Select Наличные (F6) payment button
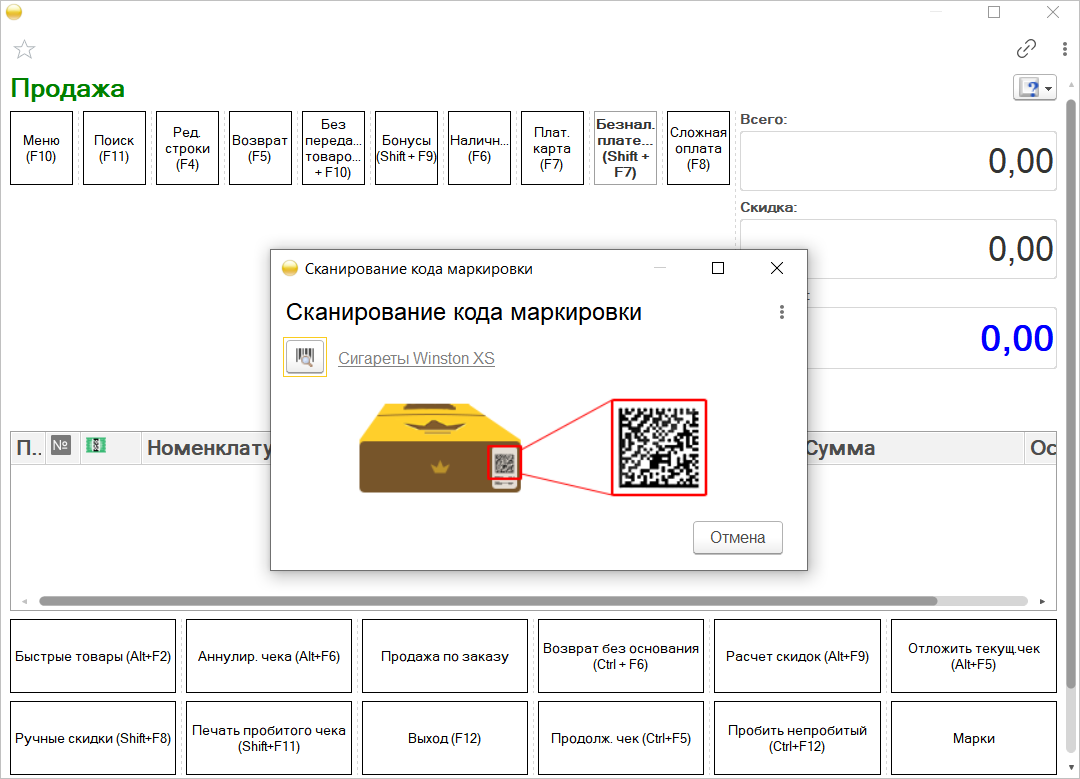This screenshot has height=779, width=1080. tap(479, 148)
